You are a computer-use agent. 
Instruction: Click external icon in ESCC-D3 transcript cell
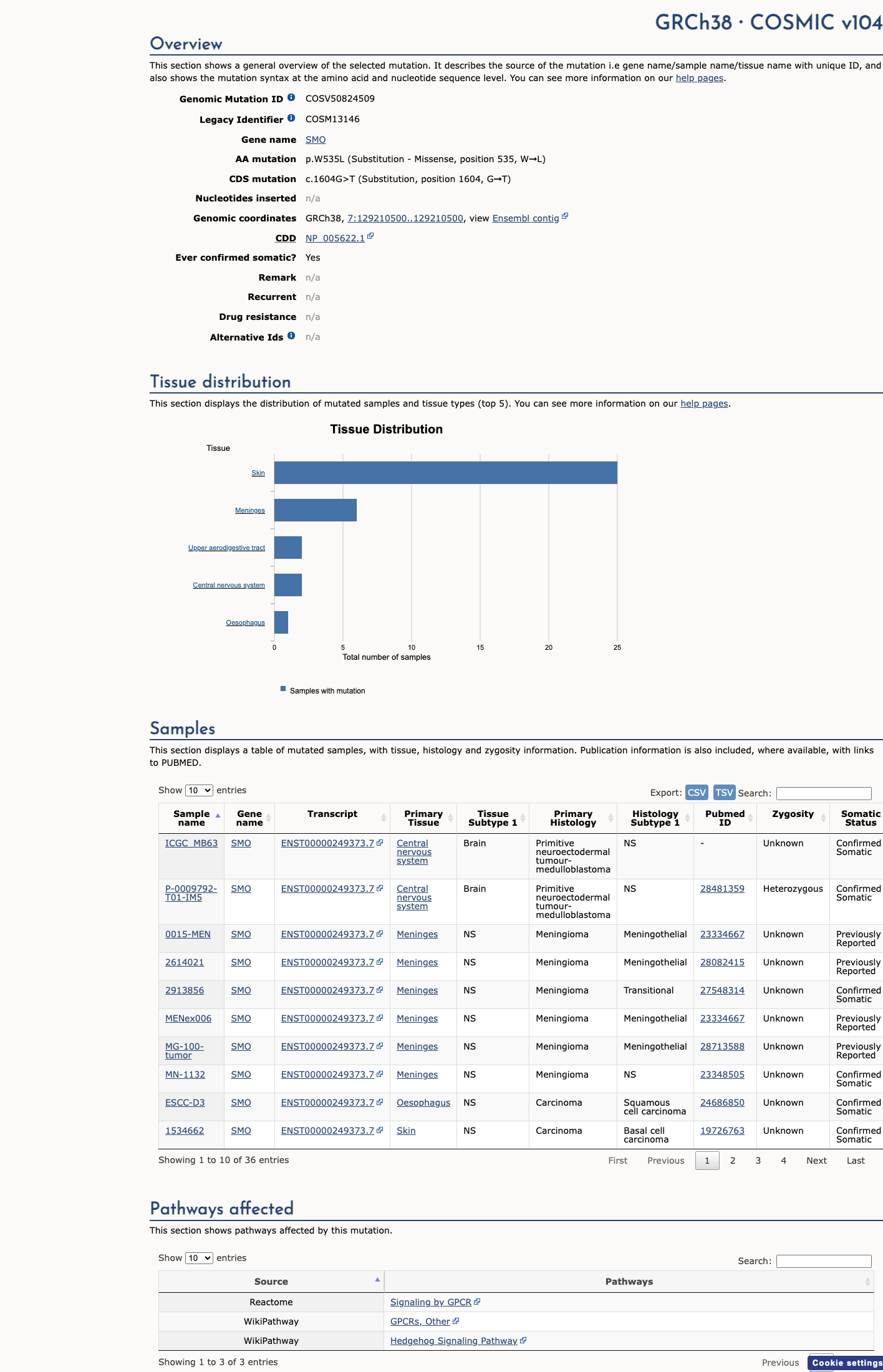point(380,1102)
